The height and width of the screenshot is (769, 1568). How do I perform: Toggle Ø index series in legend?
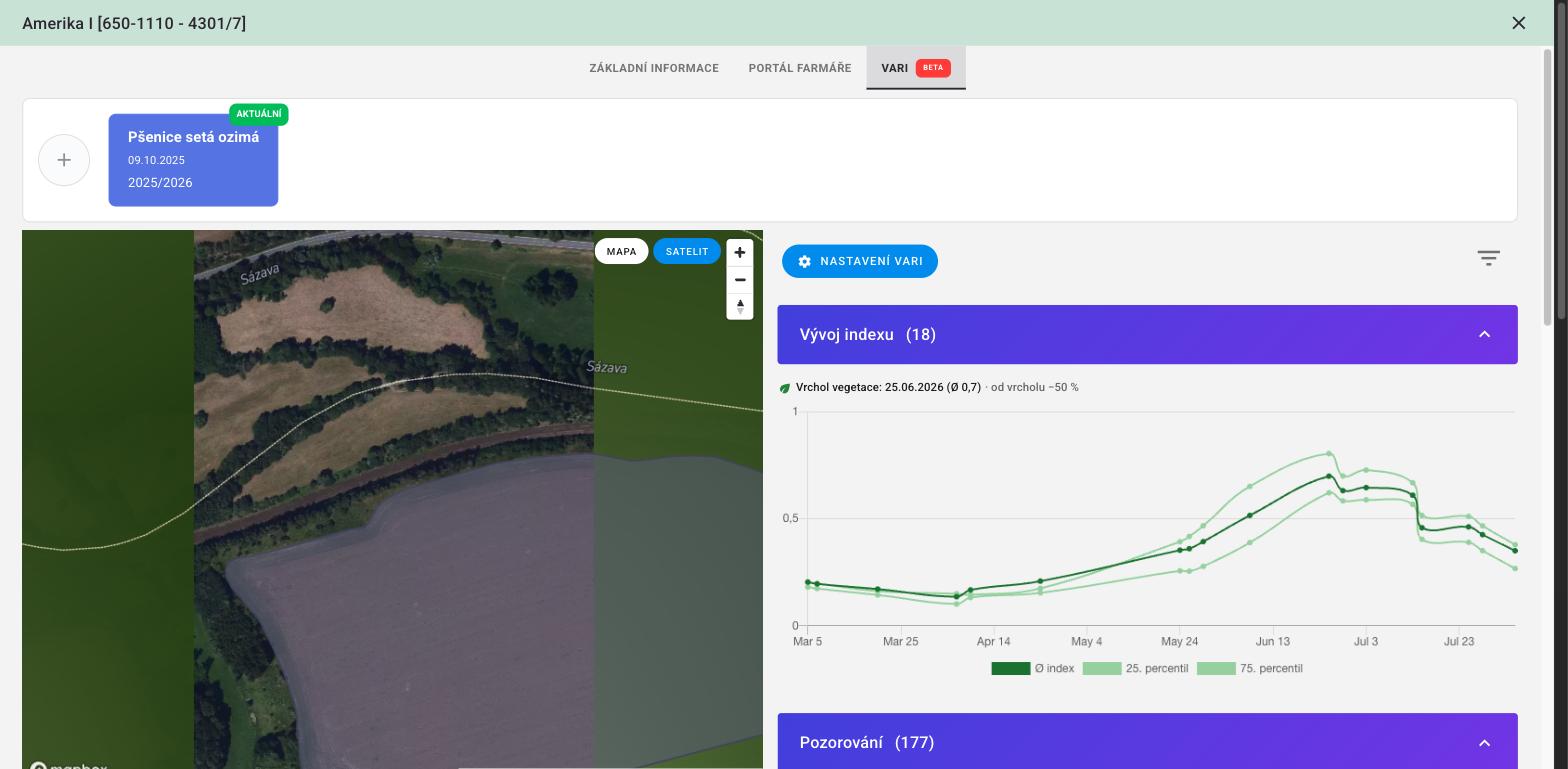1033,669
